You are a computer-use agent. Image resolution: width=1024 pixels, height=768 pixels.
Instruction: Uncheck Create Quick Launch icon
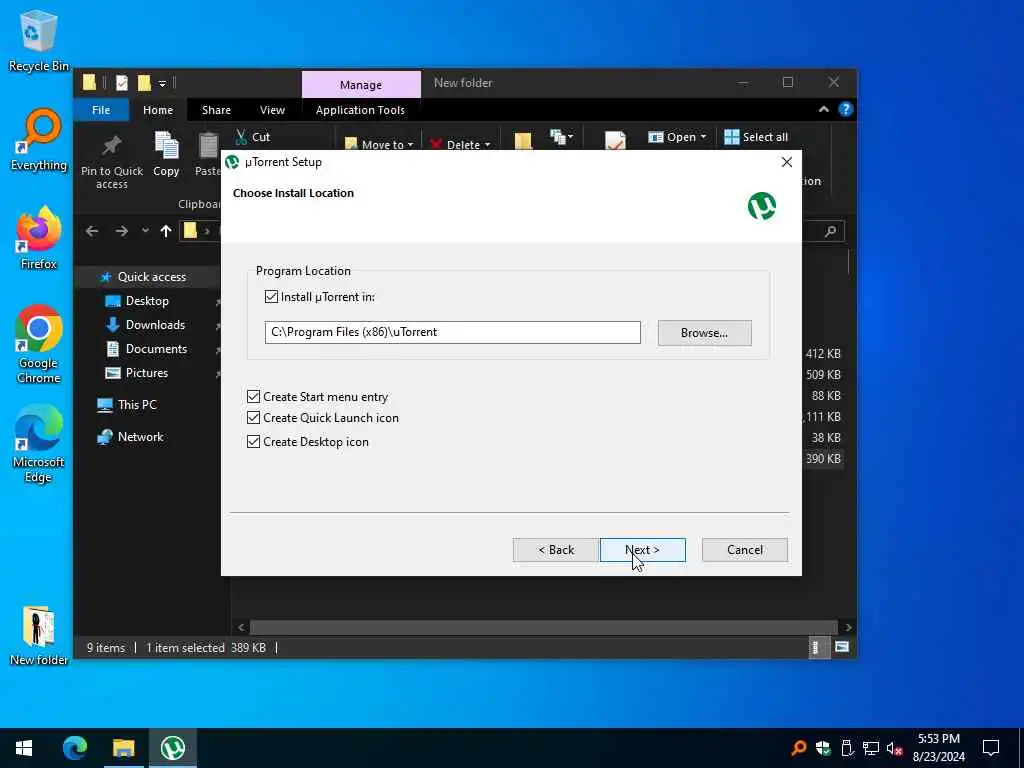253,417
